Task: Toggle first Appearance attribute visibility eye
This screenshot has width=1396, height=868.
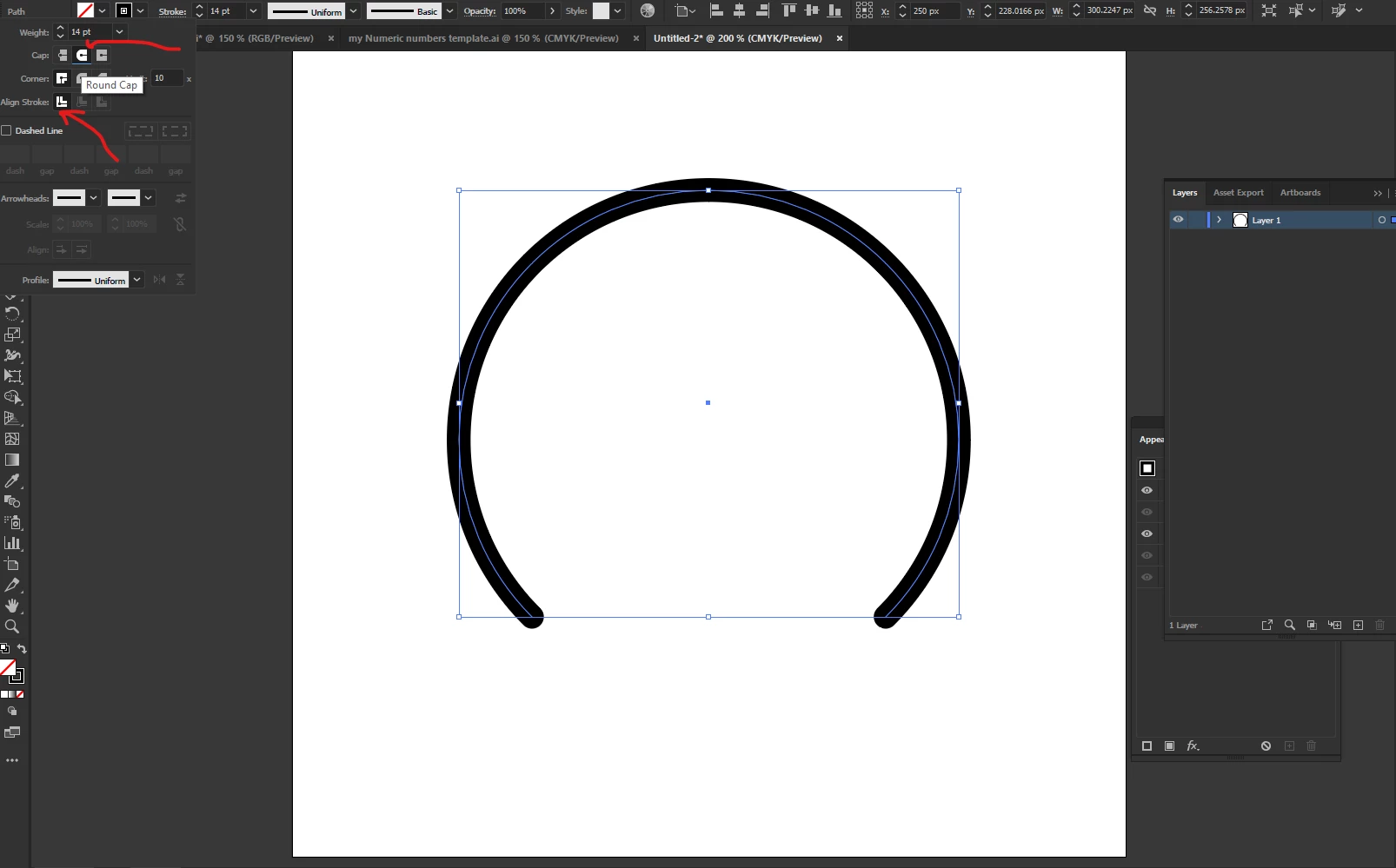Action: click(x=1147, y=490)
